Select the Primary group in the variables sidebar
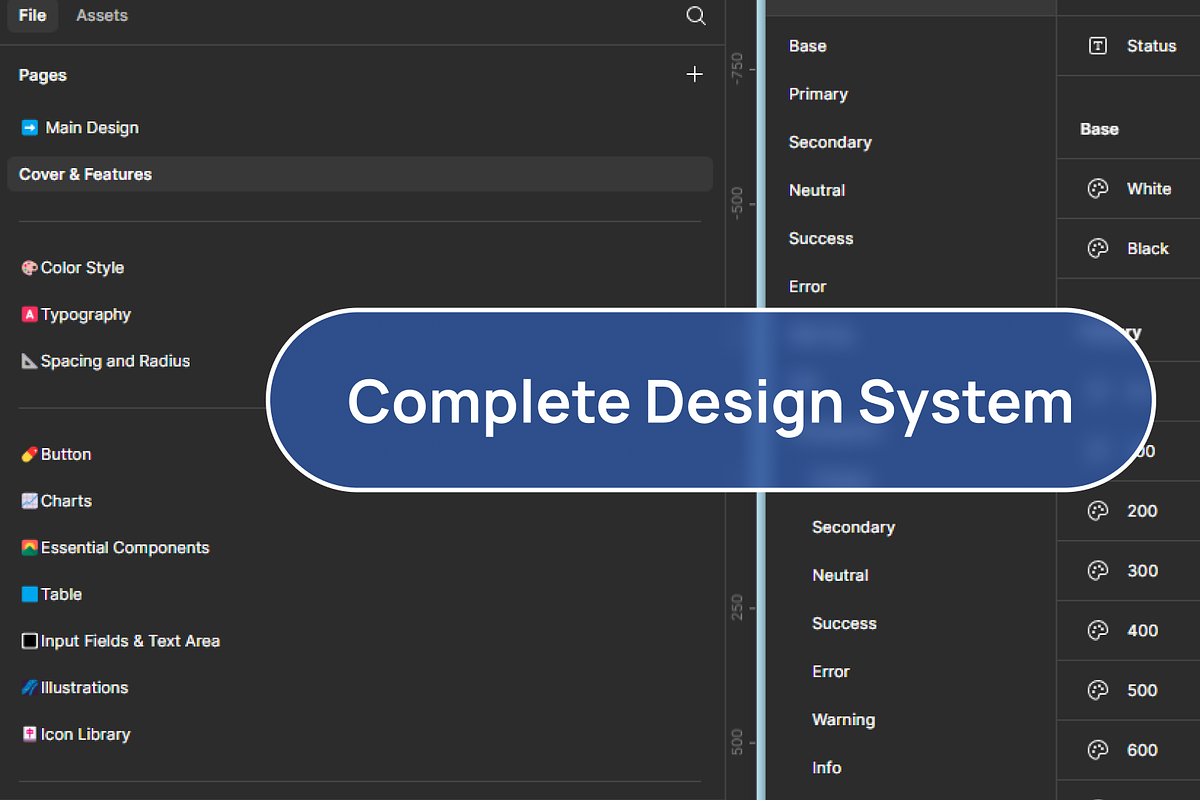This screenshot has height=800, width=1200. pyautogui.click(x=818, y=94)
